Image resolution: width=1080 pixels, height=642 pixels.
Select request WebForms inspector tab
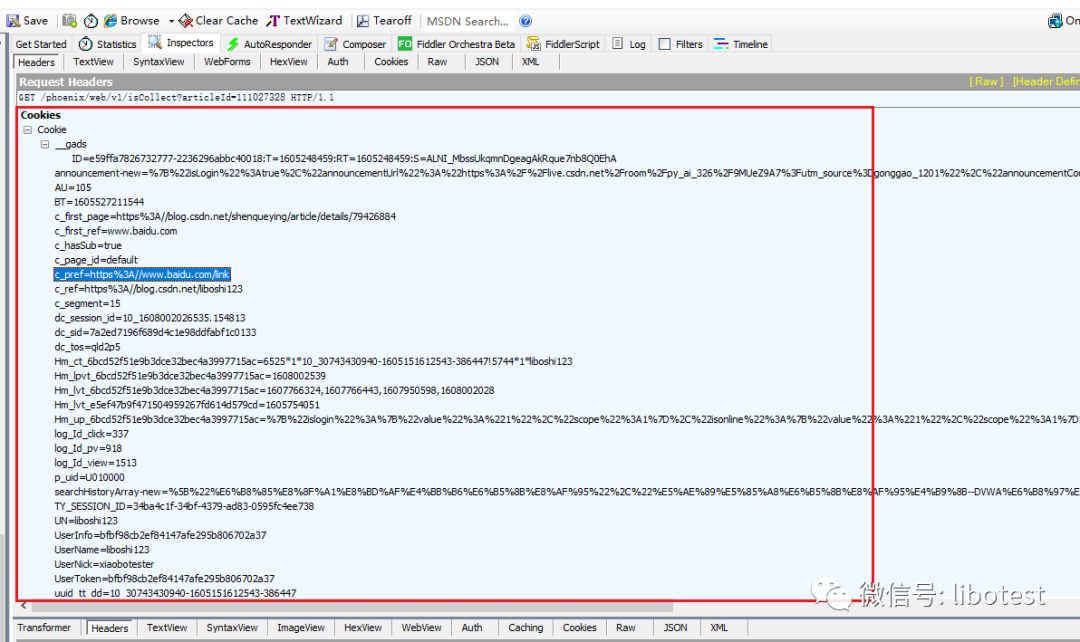tap(227, 62)
